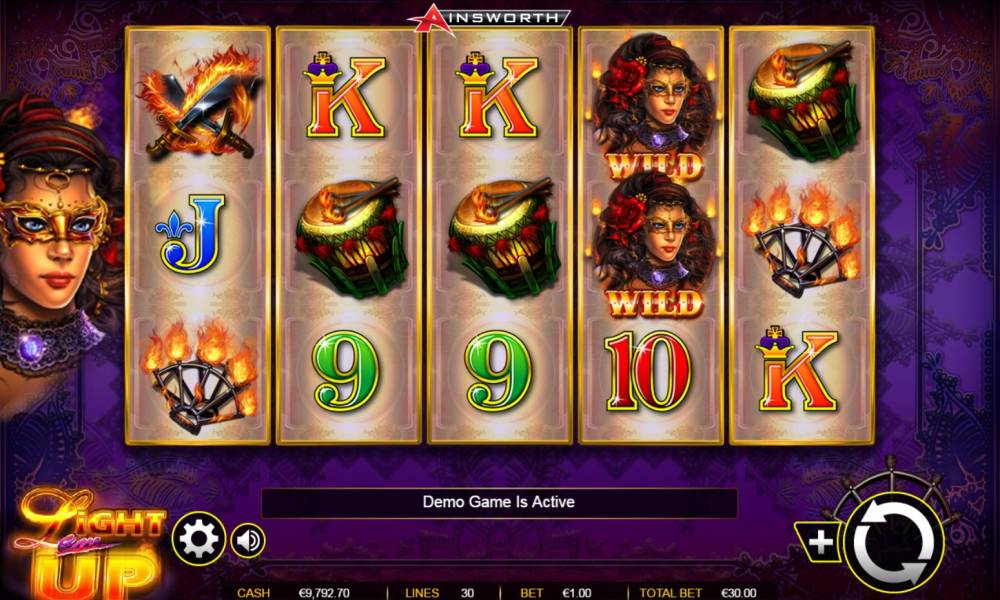The image size is (1000, 600).
Task: Select the drum symbol on reel two
Action: click(x=349, y=237)
